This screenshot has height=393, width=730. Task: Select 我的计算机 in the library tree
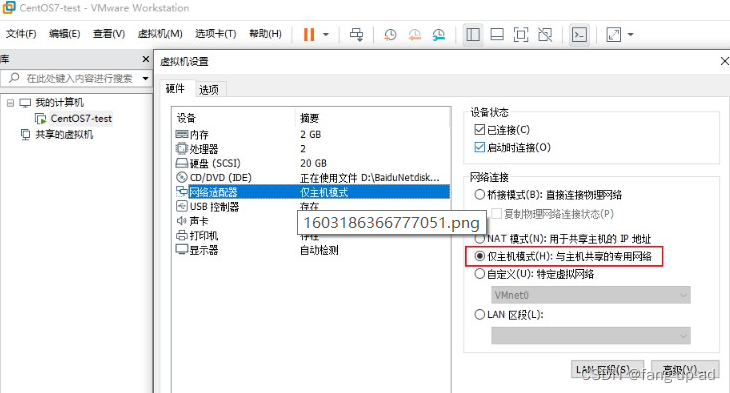tap(60, 102)
